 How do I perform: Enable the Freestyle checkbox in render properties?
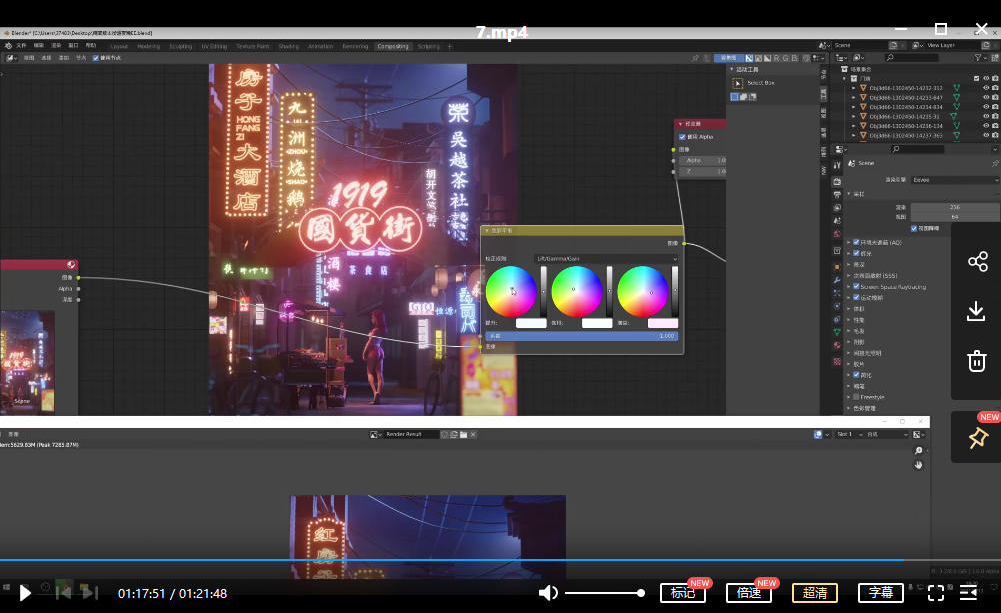coord(854,396)
